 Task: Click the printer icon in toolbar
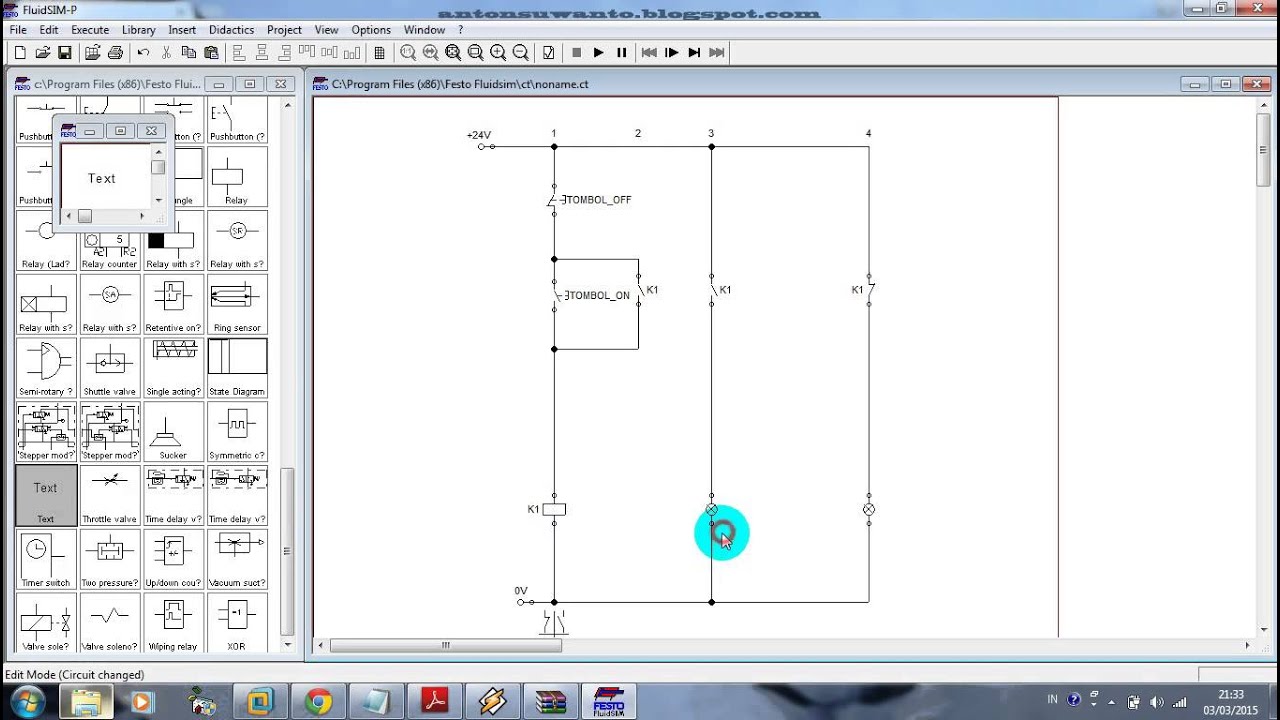point(115,52)
